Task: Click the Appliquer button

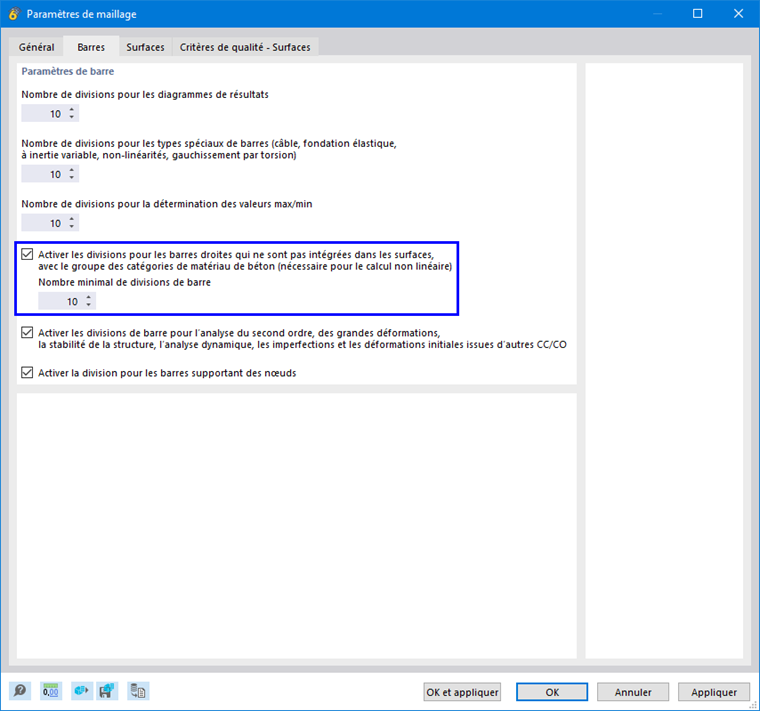Action: click(x=714, y=692)
